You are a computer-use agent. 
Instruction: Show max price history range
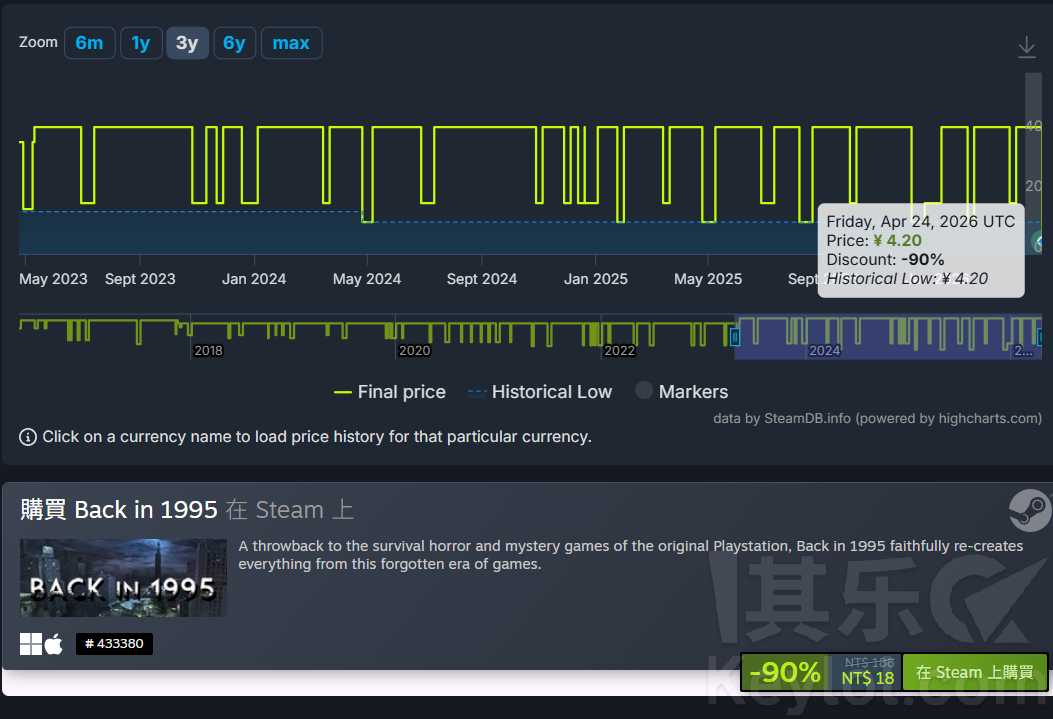[291, 43]
